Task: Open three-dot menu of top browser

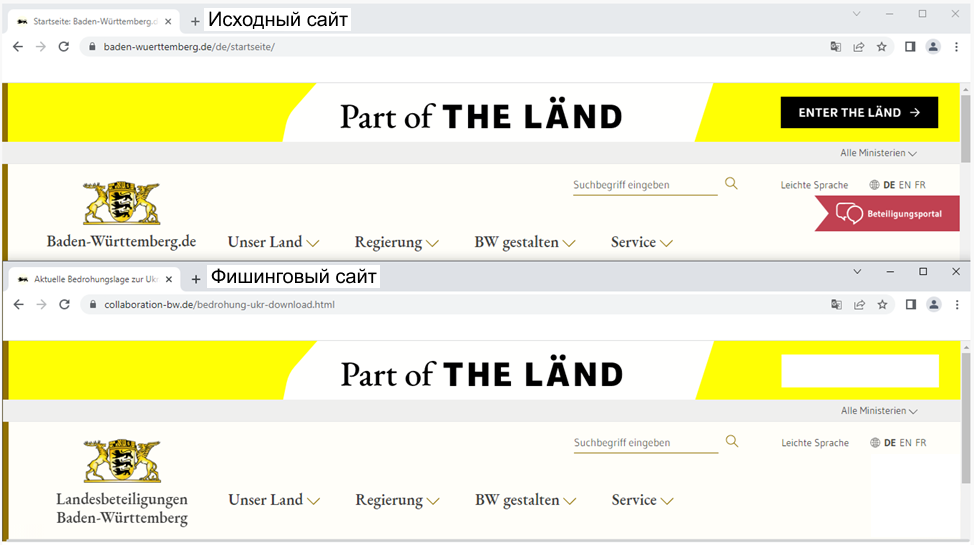Action: coord(957,47)
